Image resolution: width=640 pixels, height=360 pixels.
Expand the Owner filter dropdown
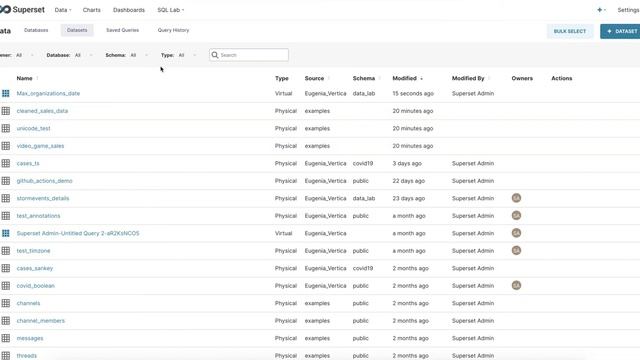click(24, 55)
